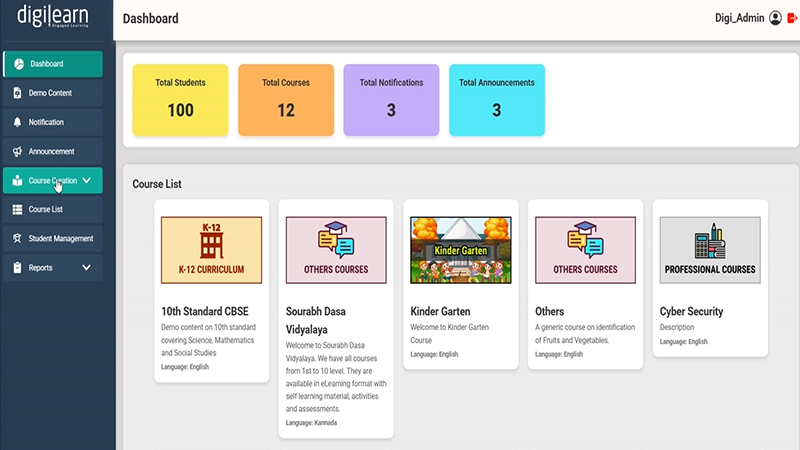Click the Demo Content file icon
The height and width of the screenshot is (450, 800).
pyautogui.click(x=17, y=93)
